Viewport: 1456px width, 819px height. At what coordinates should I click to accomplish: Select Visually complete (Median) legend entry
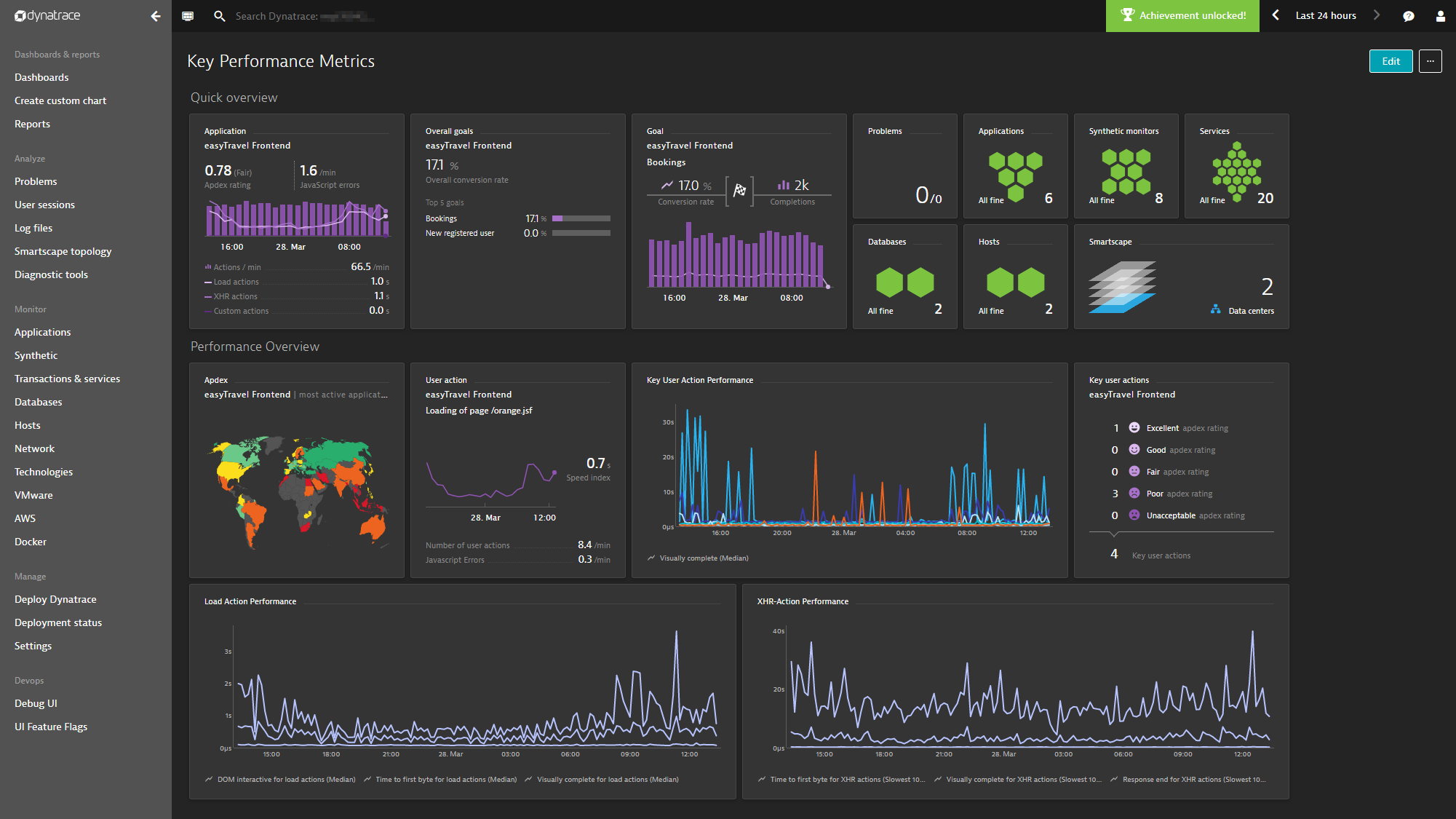click(x=698, y=558)
